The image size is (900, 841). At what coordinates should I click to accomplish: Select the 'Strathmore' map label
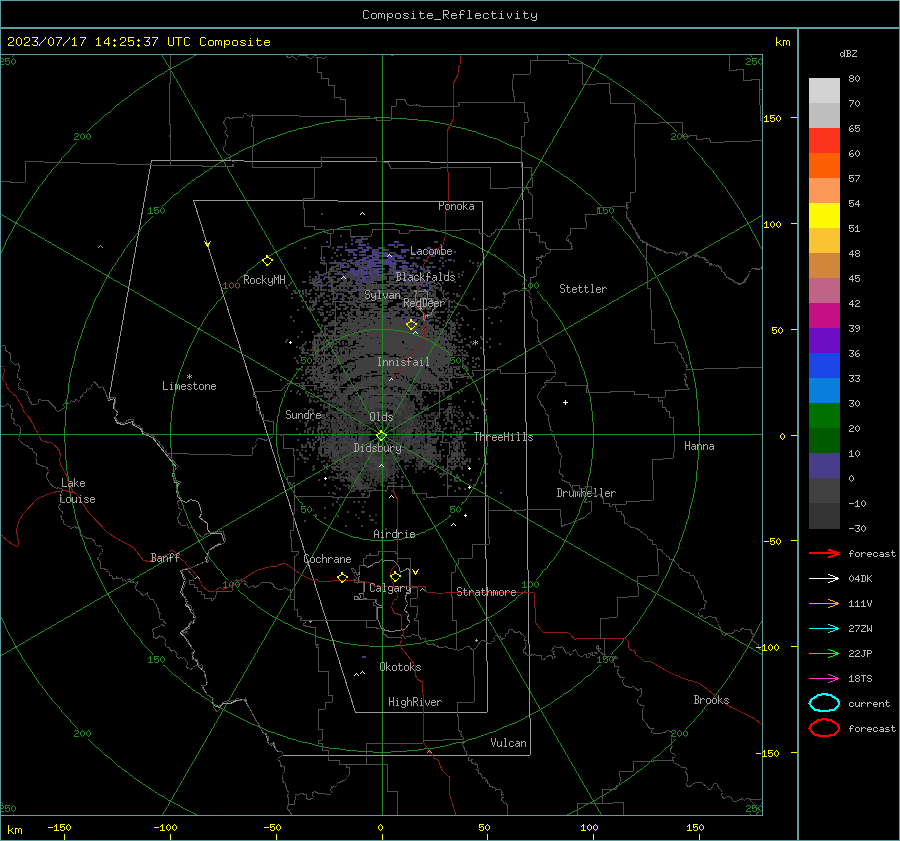click(x=486, y=592)
